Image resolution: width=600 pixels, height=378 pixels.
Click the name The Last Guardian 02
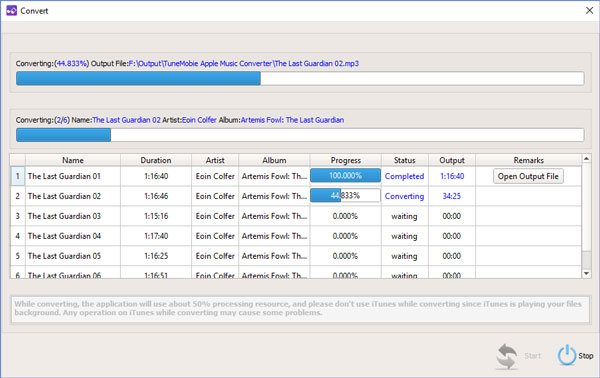(x=64, y=196)
